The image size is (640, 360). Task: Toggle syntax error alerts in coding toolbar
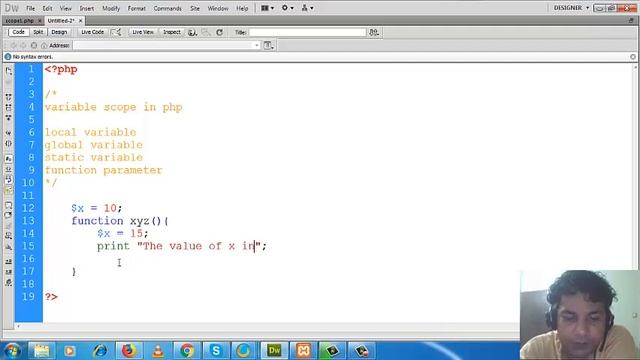pos(9,190)
